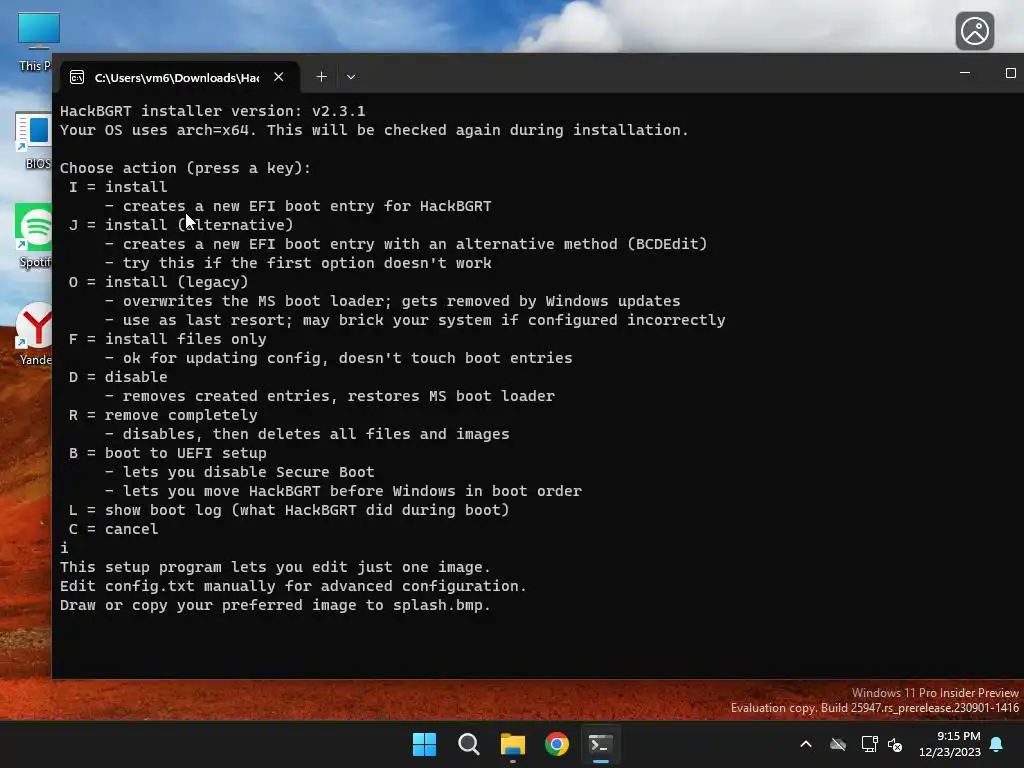Open the clock showing 9:15 PM
The height and width of the screenshot is (768, 1024).
[x=950, y=744]
